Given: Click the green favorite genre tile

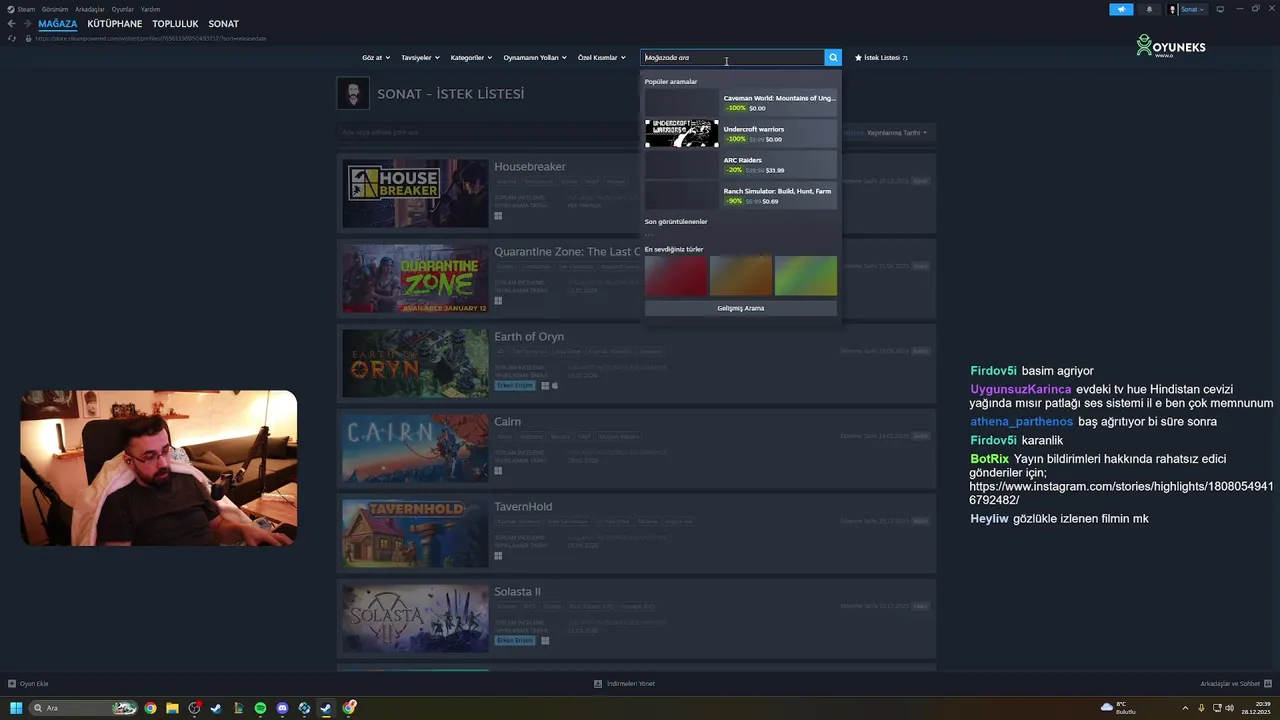Looking at the screenshot, I should 806,276.
